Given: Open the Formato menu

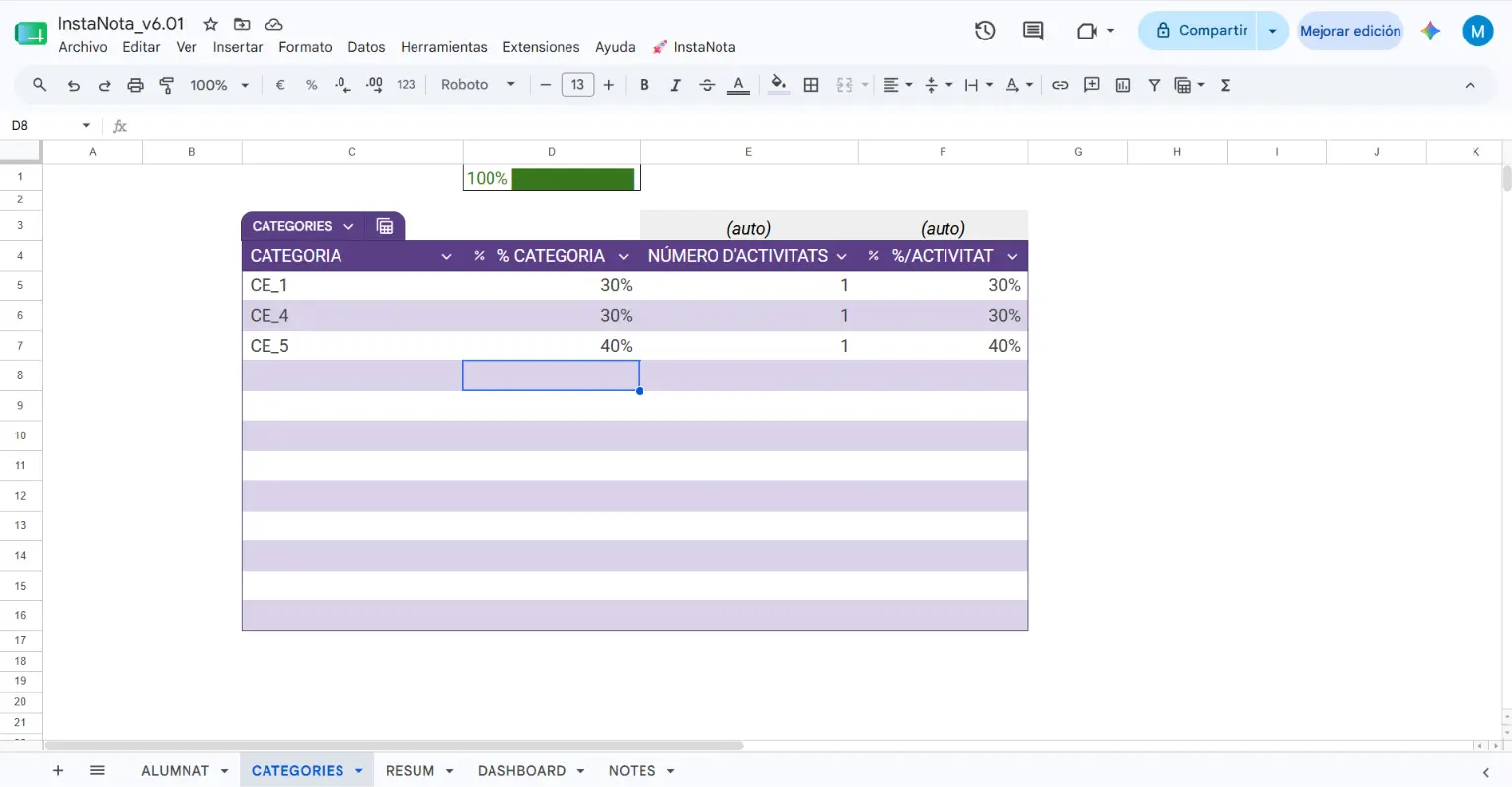Looking at the screenshot, I should coord(305,47).
